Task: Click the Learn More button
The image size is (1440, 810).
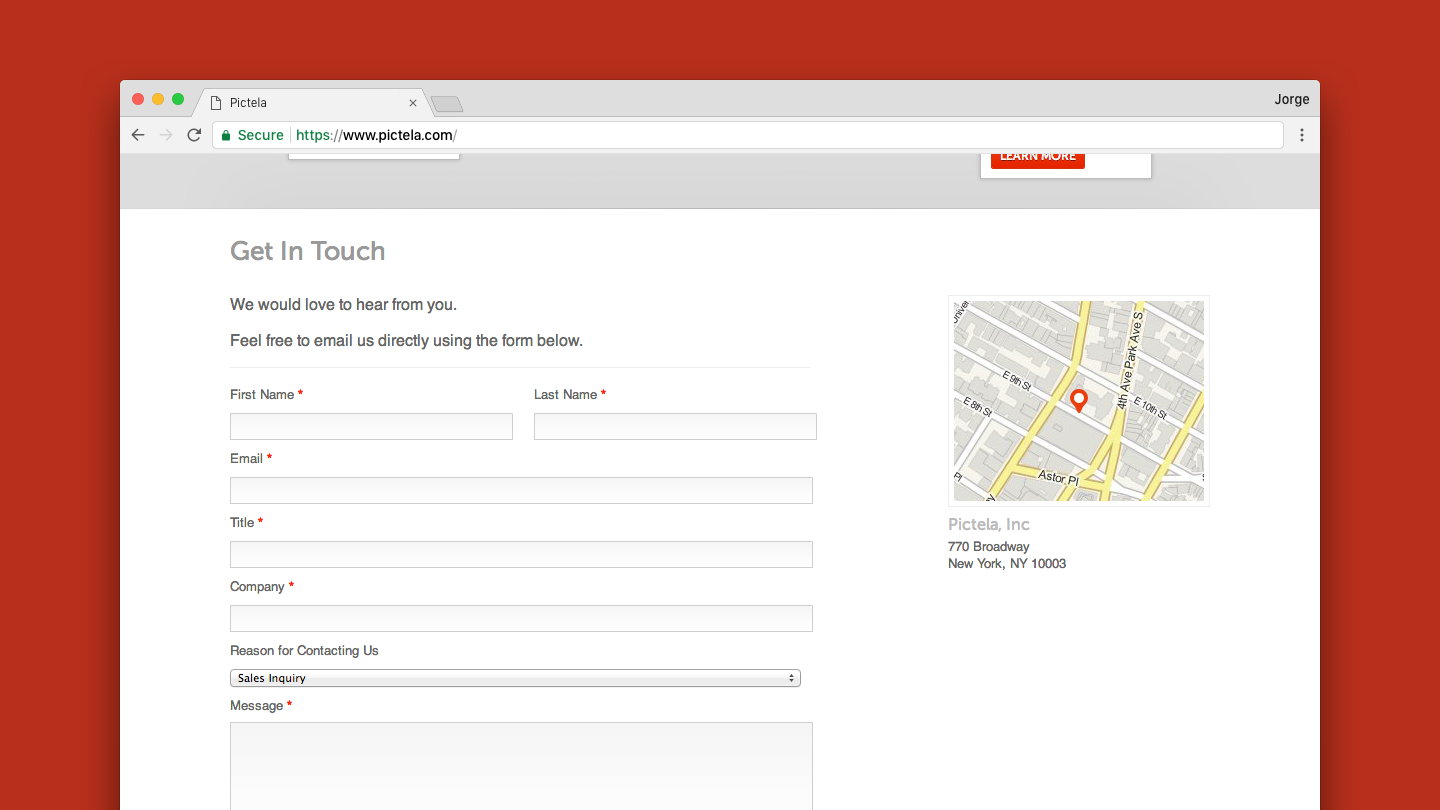Action: pyautogui.click(x=1037, y=158)
